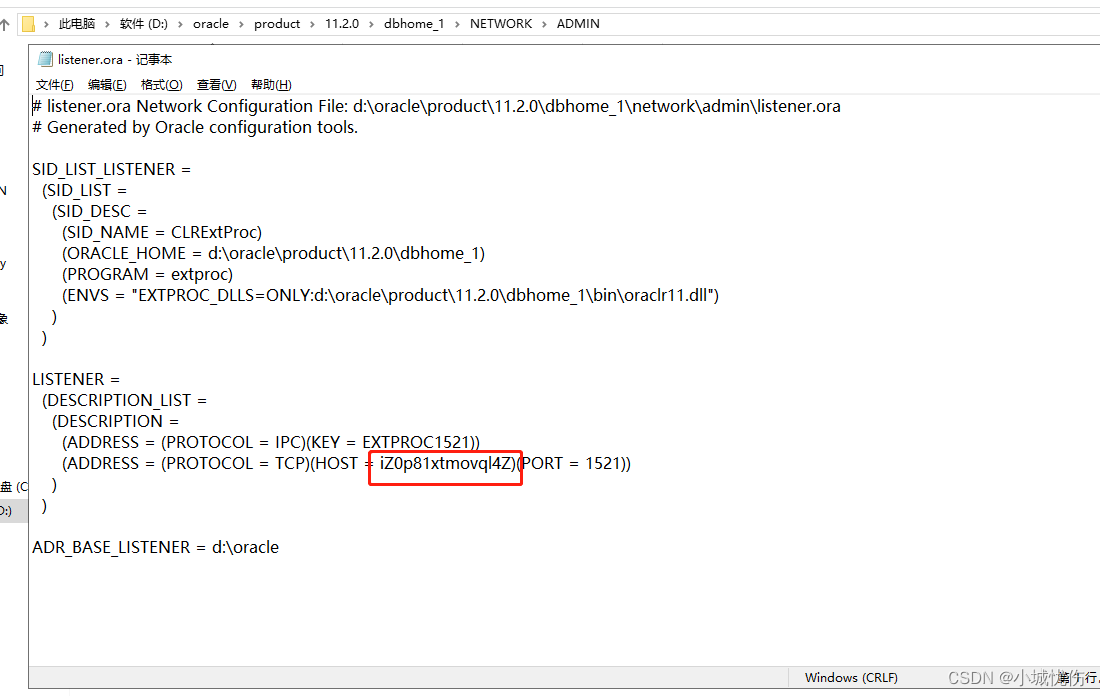Click the Windows (CRLF) status bar indicator
Viewport: 1100px width, 696px height.
[851, 677]
